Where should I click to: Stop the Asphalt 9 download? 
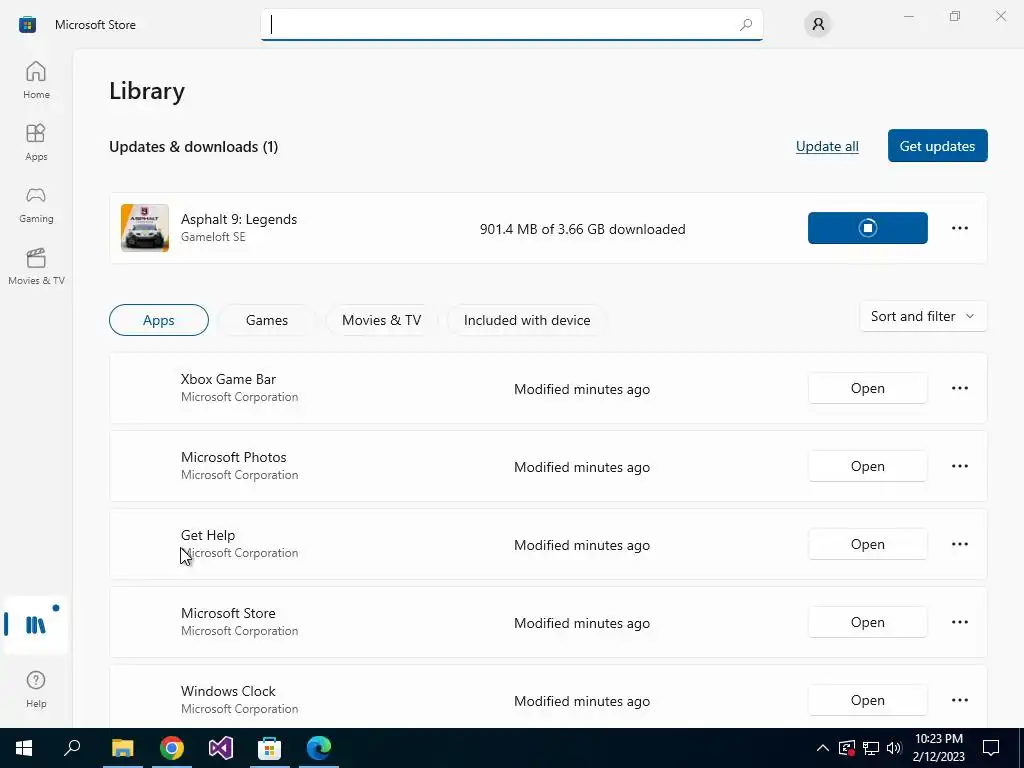coord(867,228)
